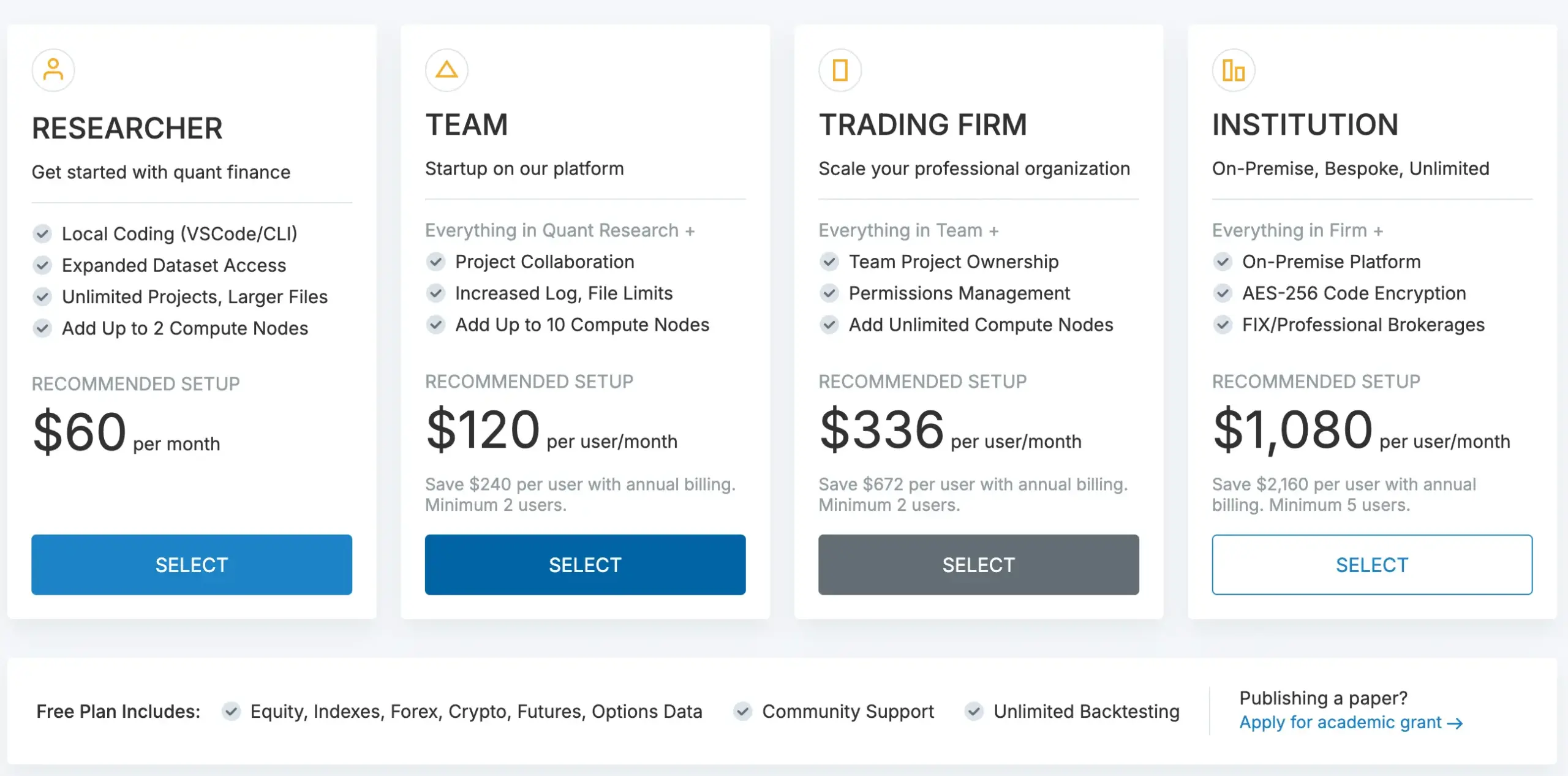Select the Team plan button

[585, 564]
